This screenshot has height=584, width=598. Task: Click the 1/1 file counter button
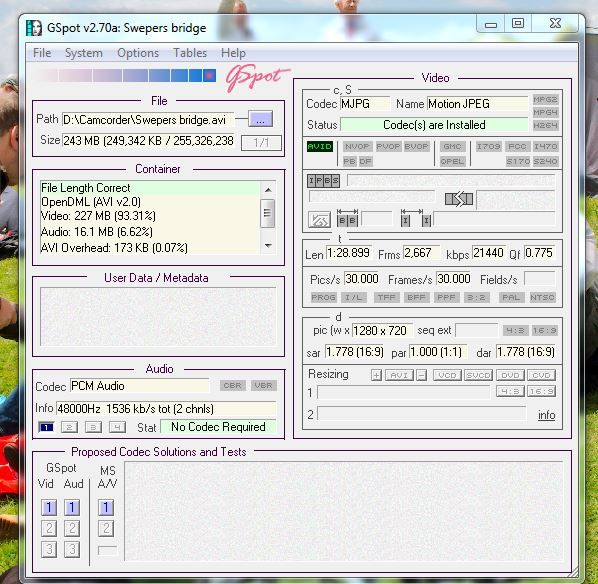click(262, 143)
